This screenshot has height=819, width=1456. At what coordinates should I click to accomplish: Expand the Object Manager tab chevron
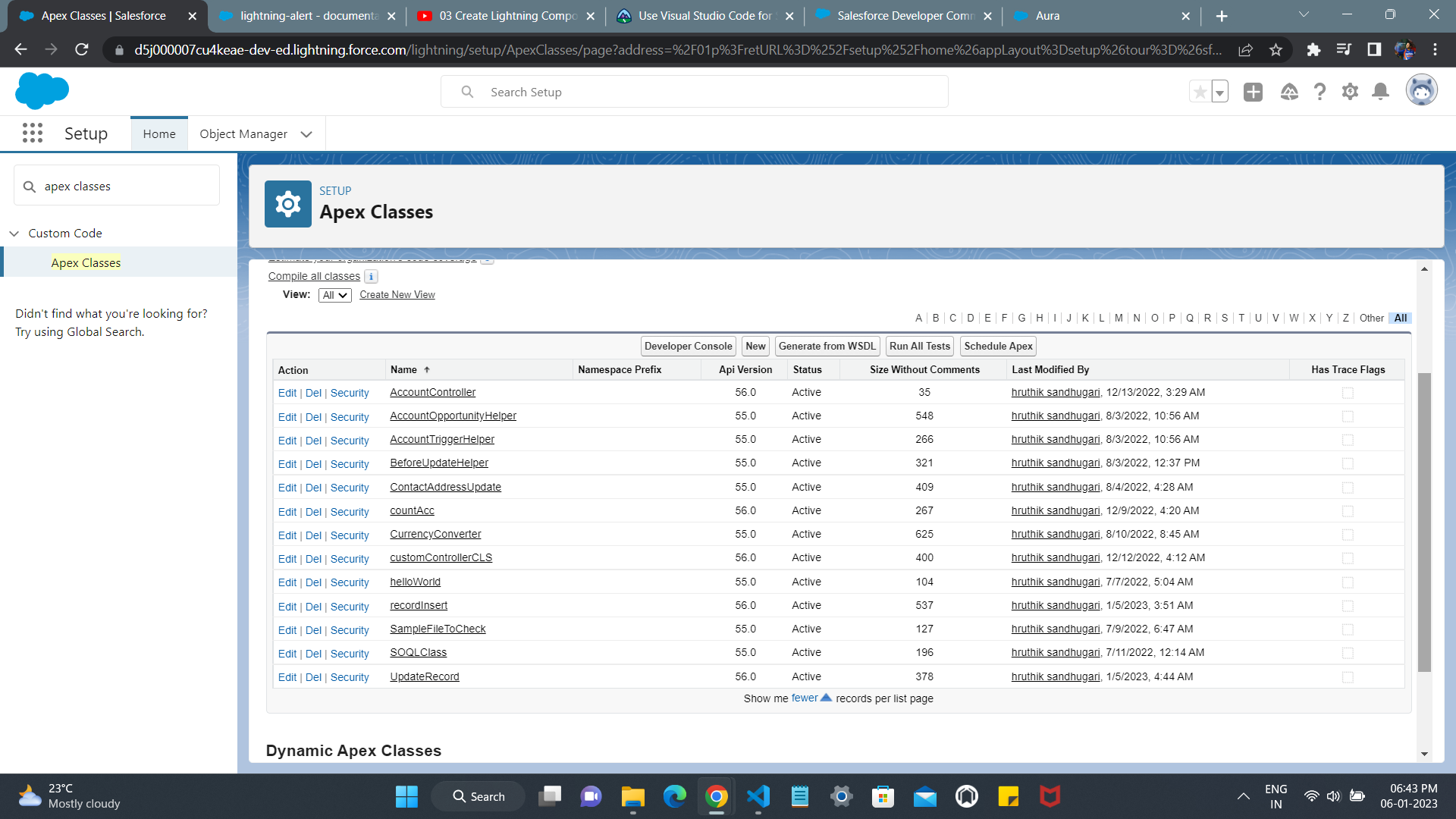pos(306,134)
